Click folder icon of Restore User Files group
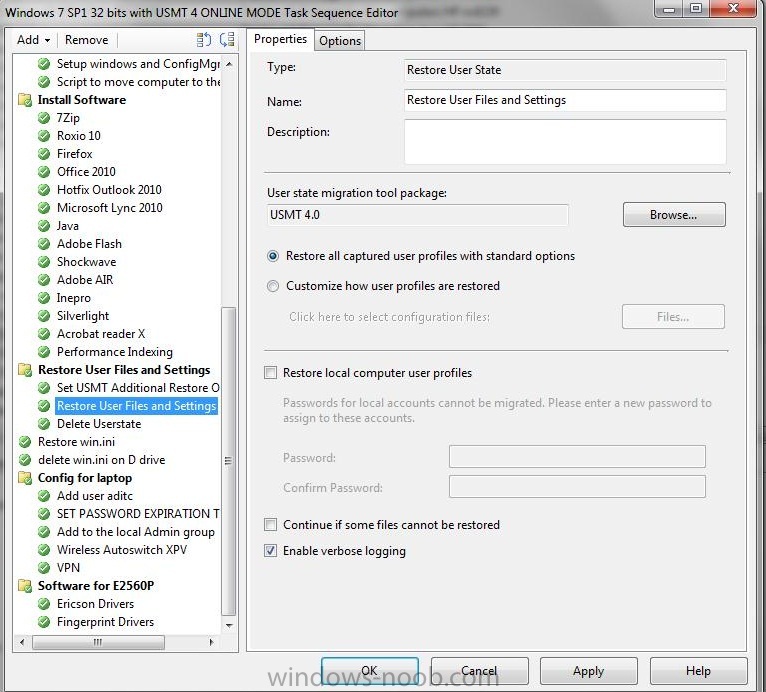Screen dimensions: 766x692 click(x=25, y=370)
